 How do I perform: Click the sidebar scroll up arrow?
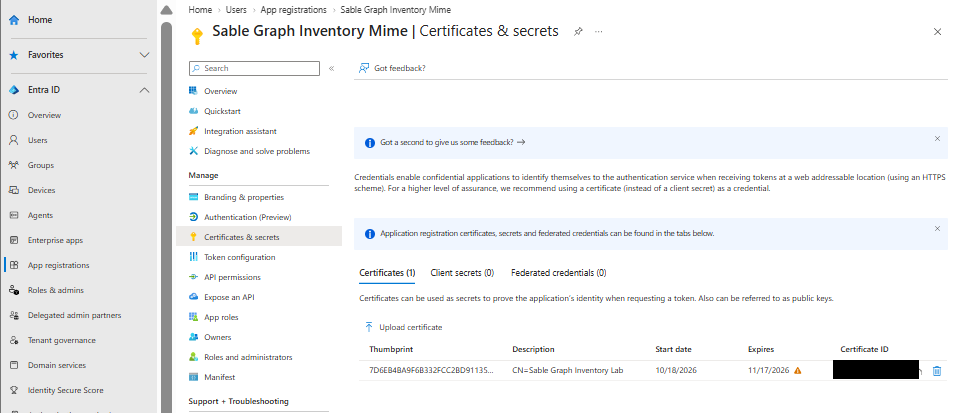pos(166,10)
